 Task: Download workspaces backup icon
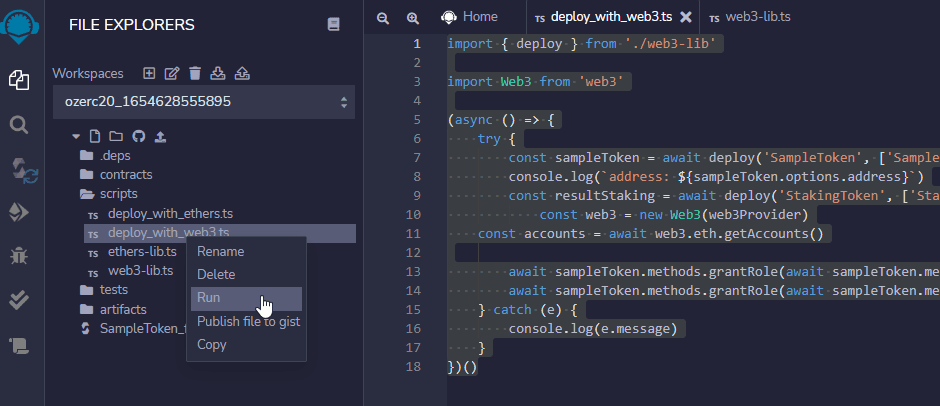pyautogui.click(x=218, y=73)
